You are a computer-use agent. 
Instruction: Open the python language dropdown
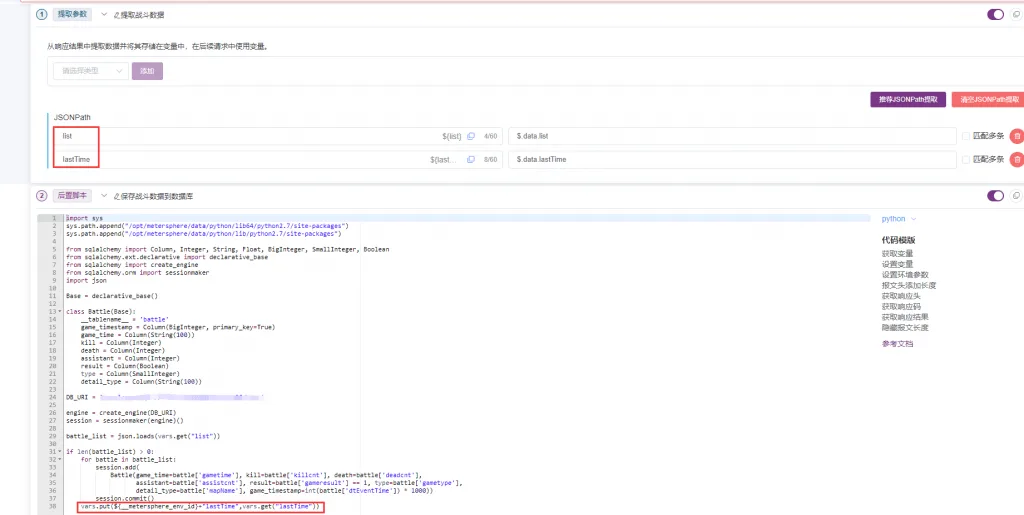(x=899, y=219)
